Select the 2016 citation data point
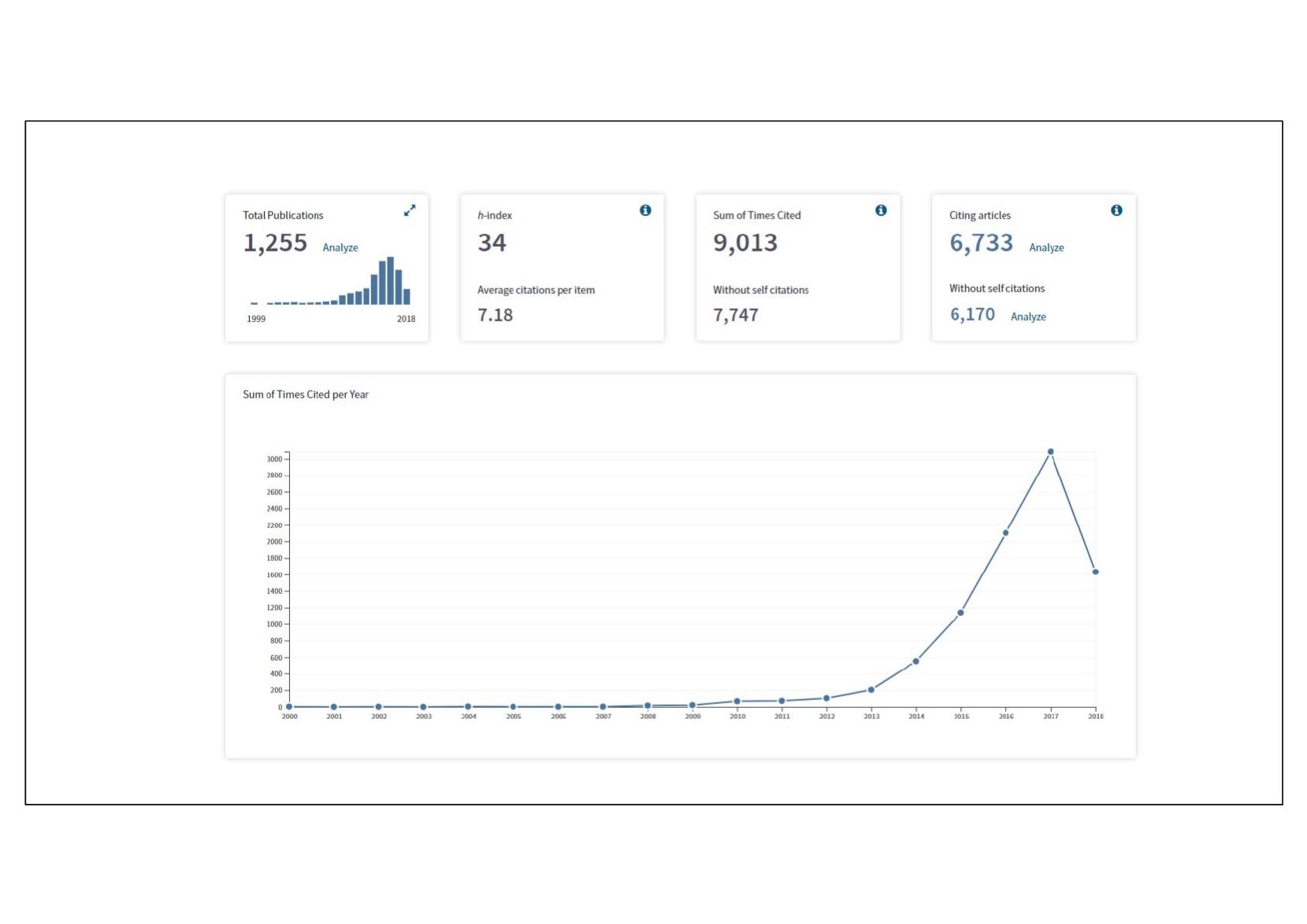The width and height of the screenshot is (1307, 924). click(x=1006, y=533)
